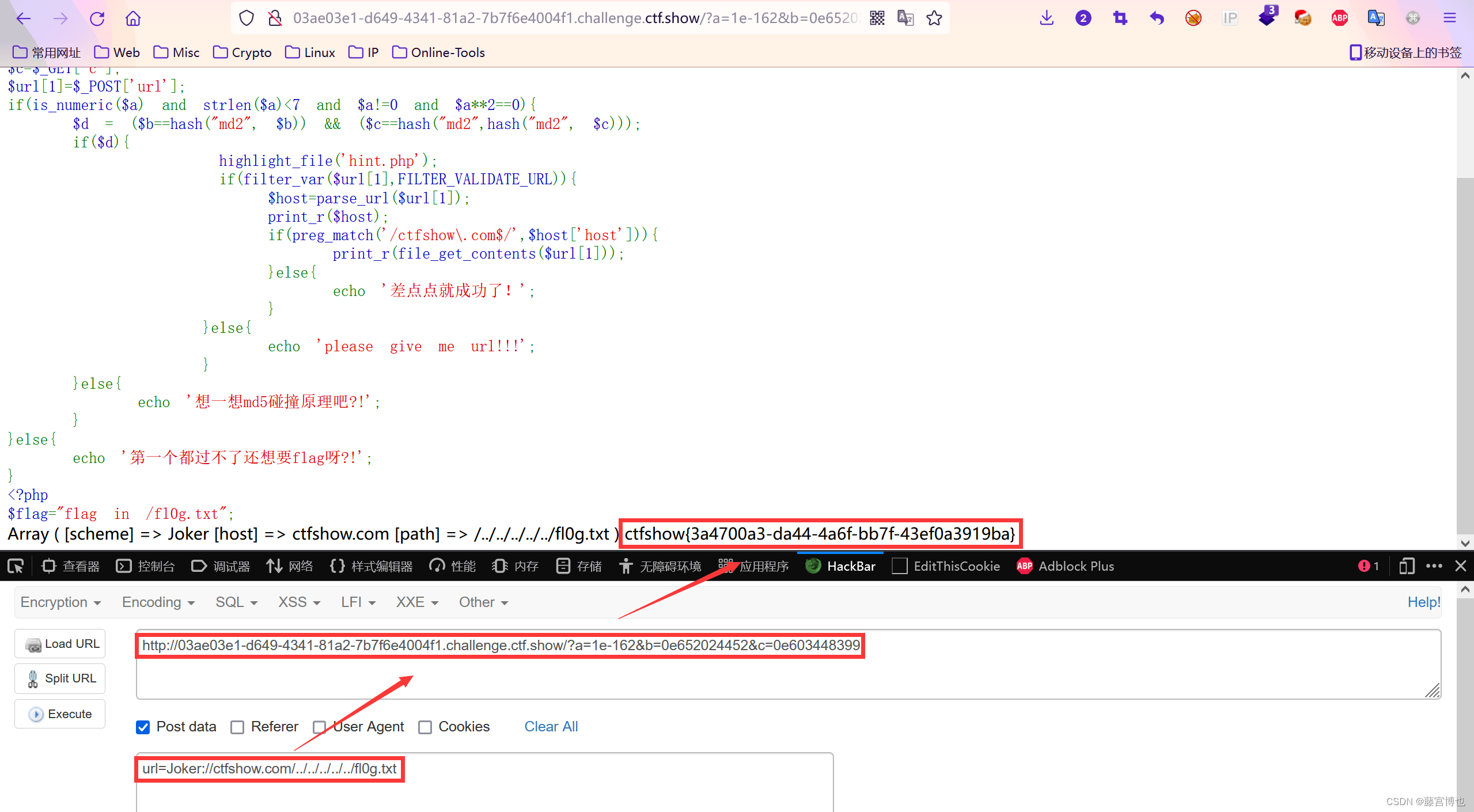Open downloads arrow icon in toolbar
The image size is (1474, 812).
tap(1047, 18)
